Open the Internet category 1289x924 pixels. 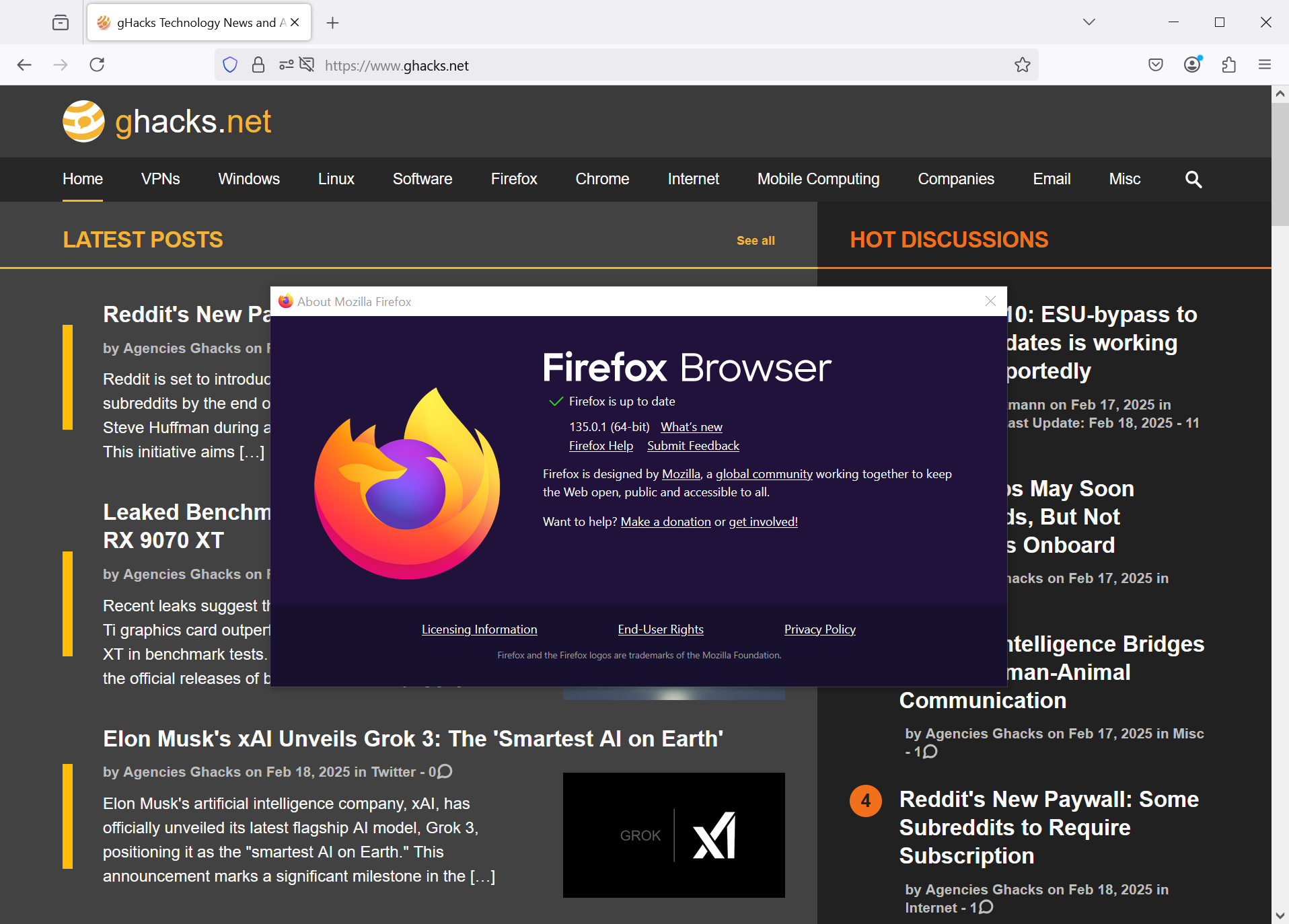point(694,179)
